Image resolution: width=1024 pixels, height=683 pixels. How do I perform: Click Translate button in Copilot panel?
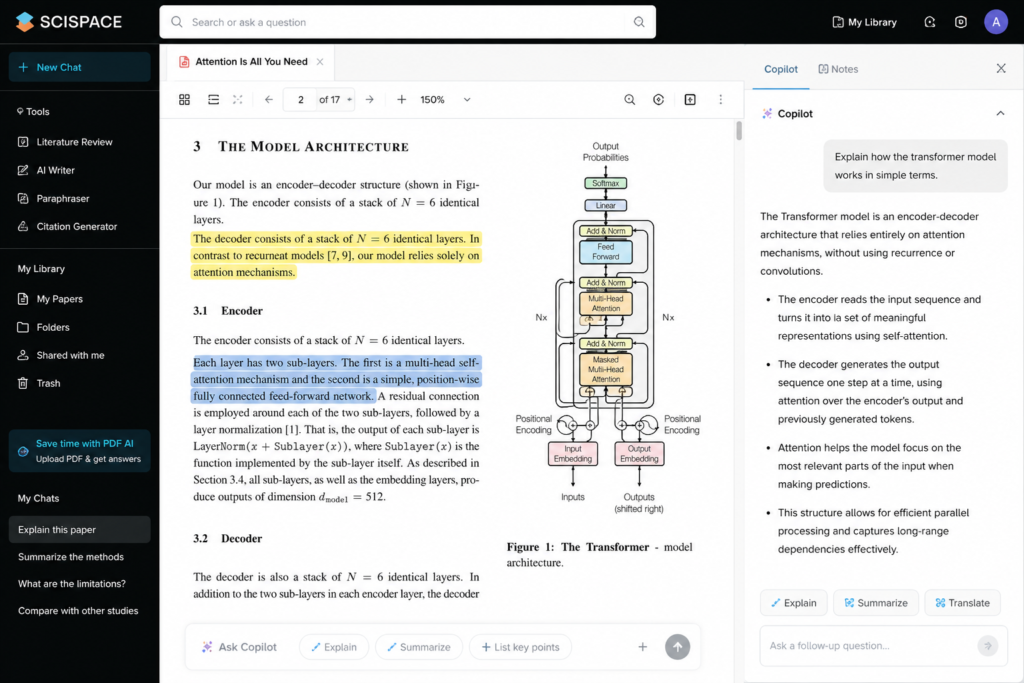(963, 603)
